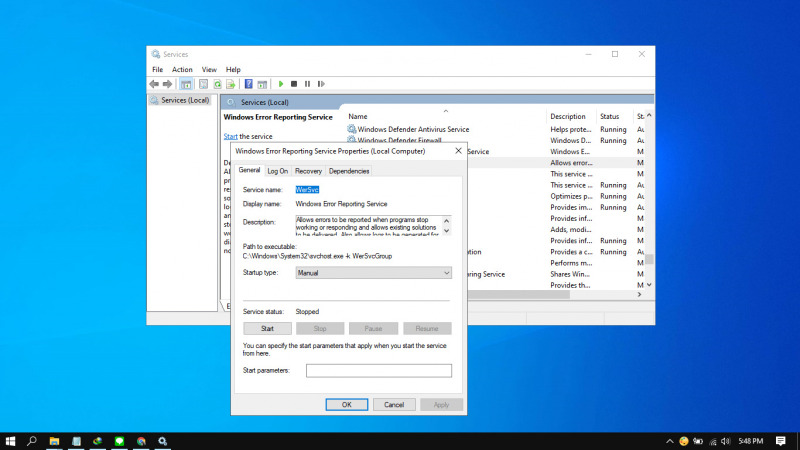Screen dimensions: 800x450
Task: Stop the service with the toolbar stop icon
Action: tap(294, 84)
